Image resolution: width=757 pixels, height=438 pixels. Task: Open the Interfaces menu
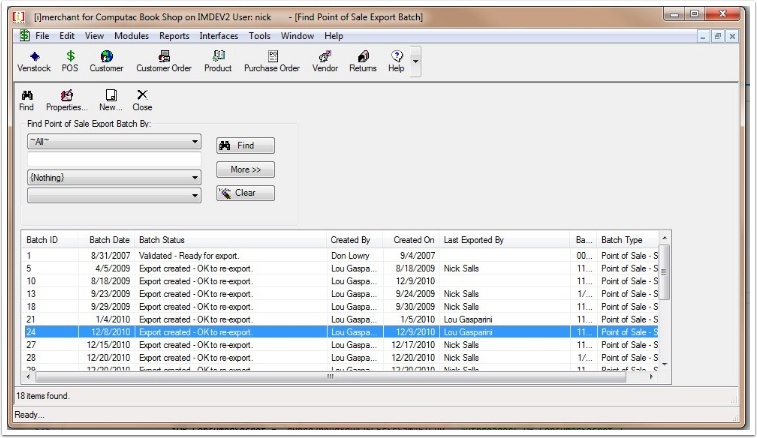point(219,36)
